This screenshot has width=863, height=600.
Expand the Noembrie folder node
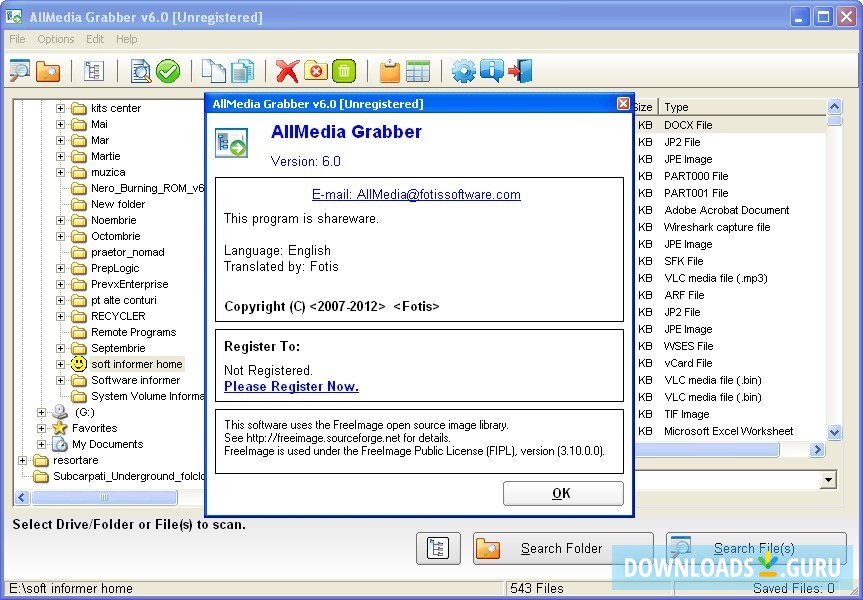pyautogui.click(x=61, y=220)
